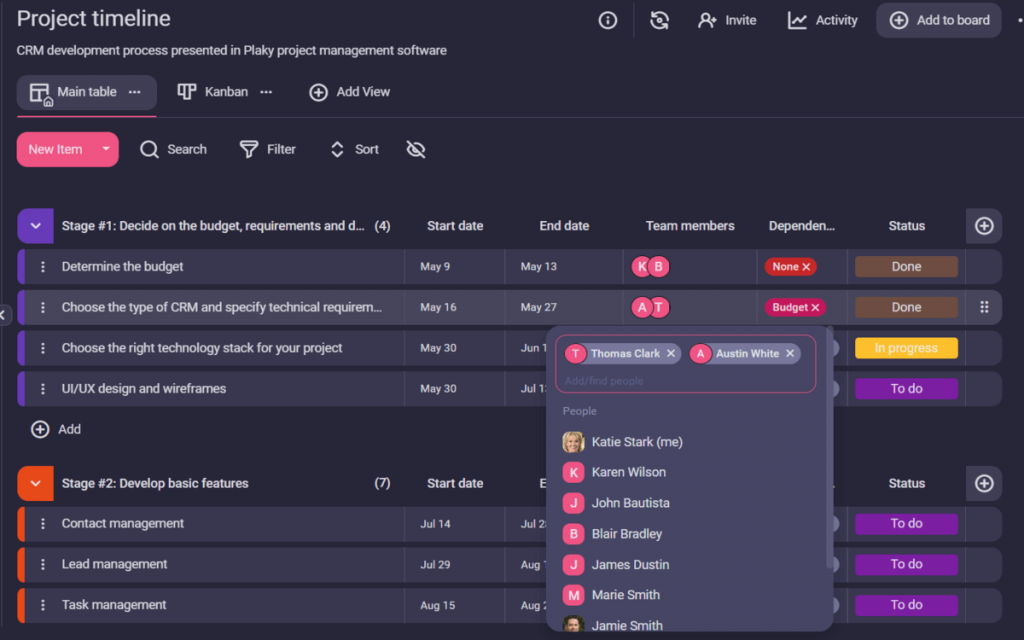Image resolution: width=1024 pixels, height=640 pixels.
Task: Select Karen Wilson from people list
Action: click(x=628, y=472)
